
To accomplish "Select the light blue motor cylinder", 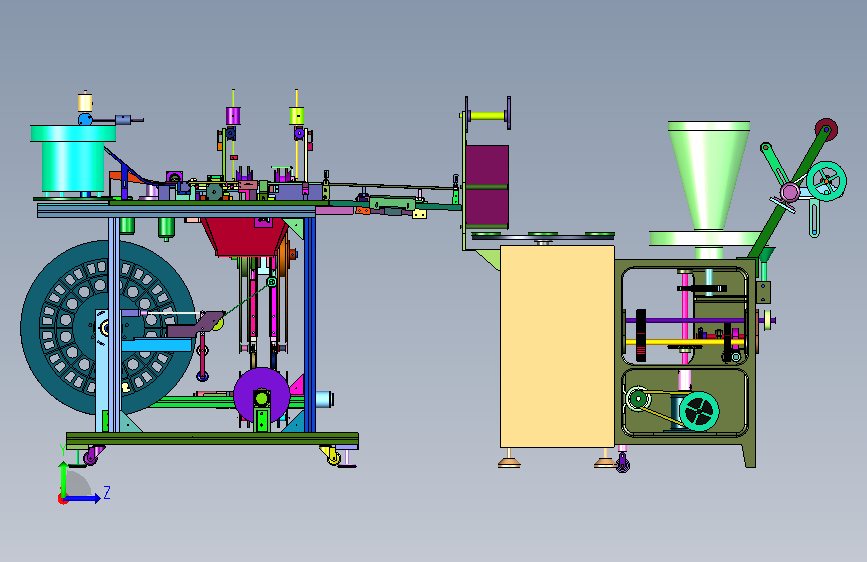I will click(x=324, y=399).
